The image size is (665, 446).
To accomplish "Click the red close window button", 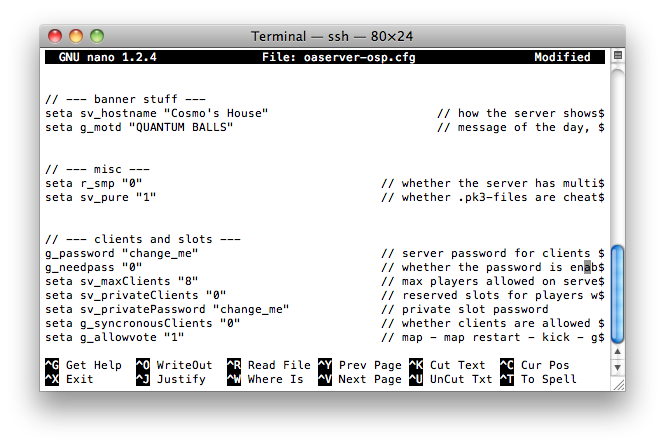I will point(55,36).
